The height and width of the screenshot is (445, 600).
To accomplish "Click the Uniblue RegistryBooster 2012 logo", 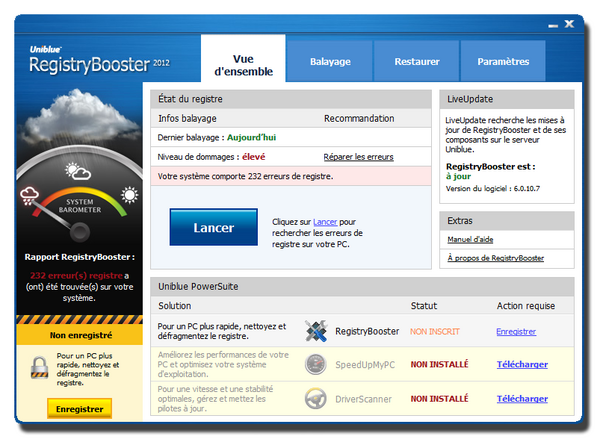I will [99, 60].
